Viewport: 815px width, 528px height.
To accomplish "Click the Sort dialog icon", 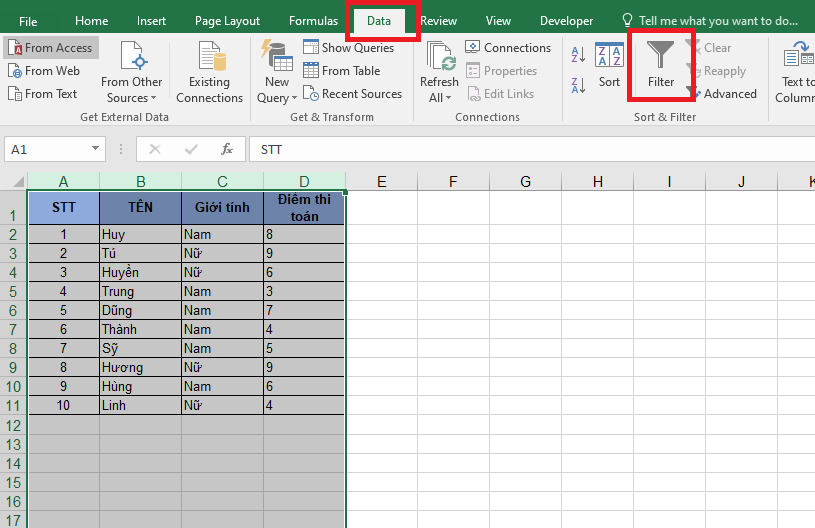I will [x=609, y=66].
